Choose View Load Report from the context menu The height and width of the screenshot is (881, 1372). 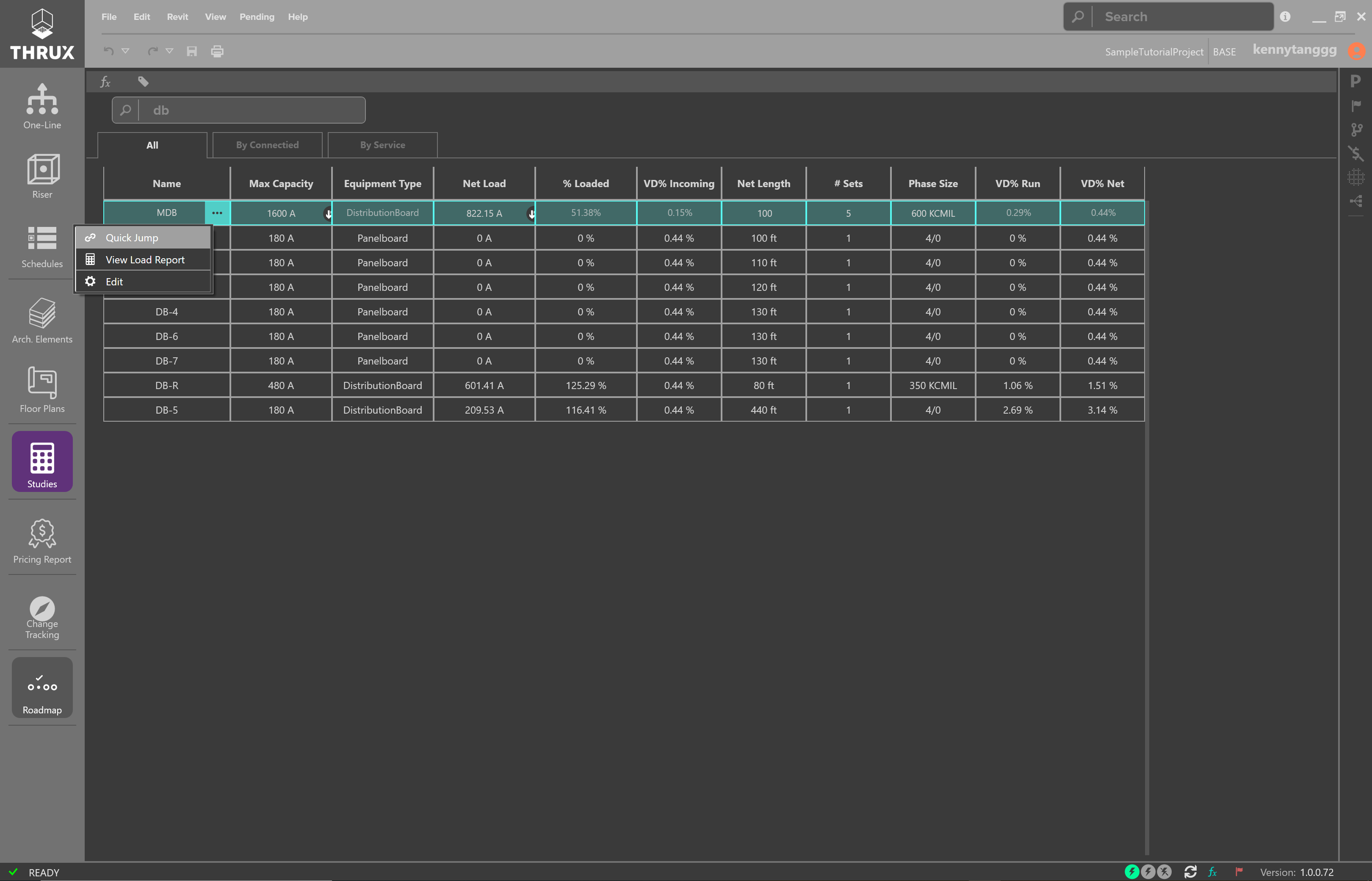coord(143,260)
